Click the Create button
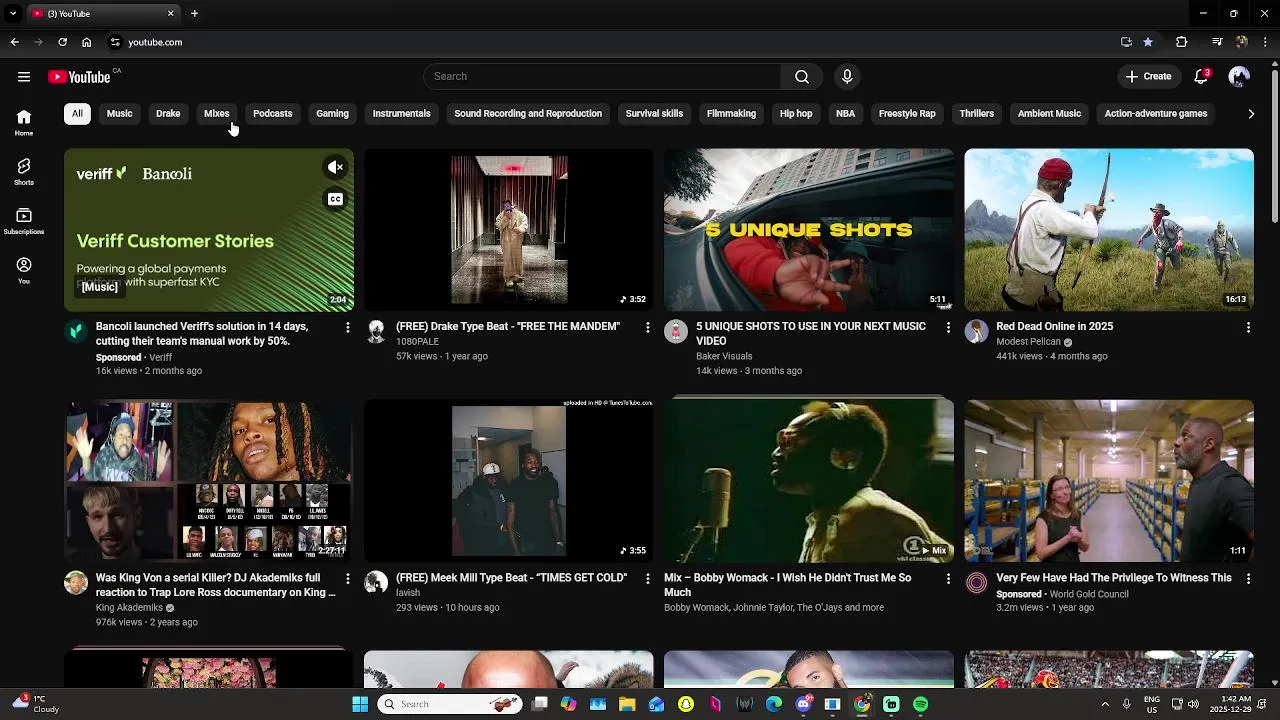Image resolution: width=1280 pixels, height=720 pixels. pyautogui.click(x=1148, y=77)
